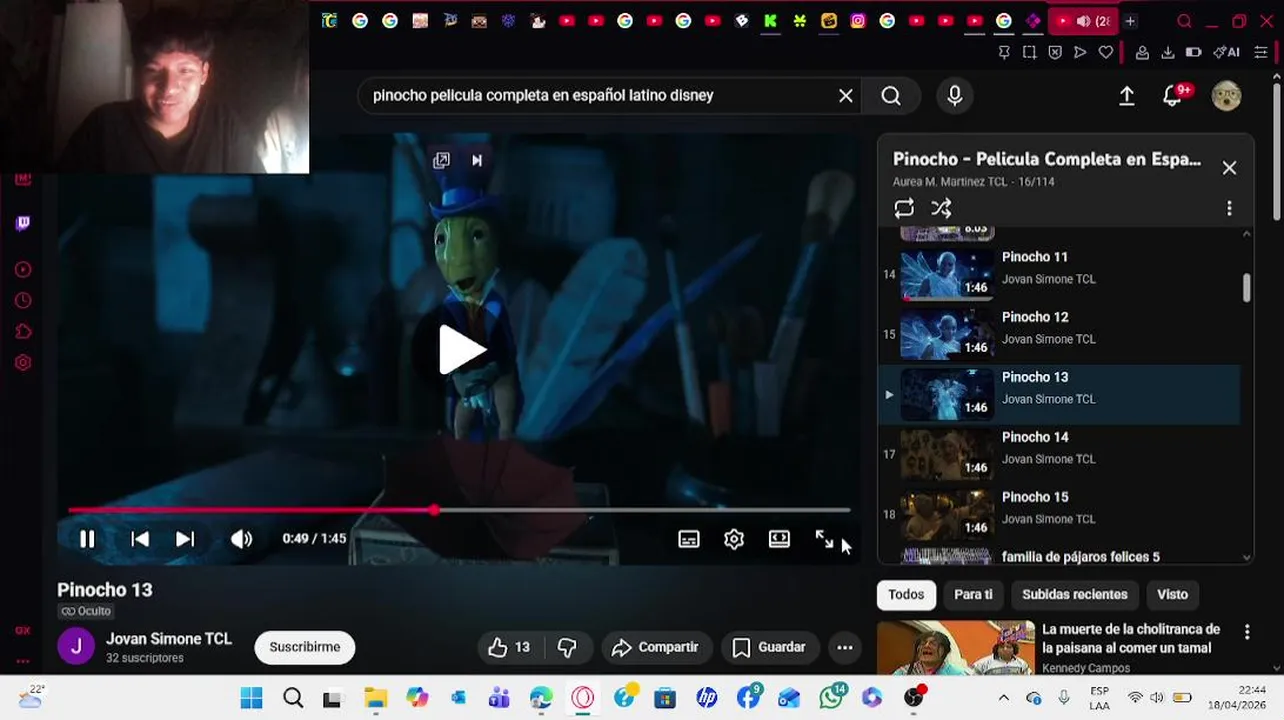Enter fullscreen video mode

click(824, 539)
